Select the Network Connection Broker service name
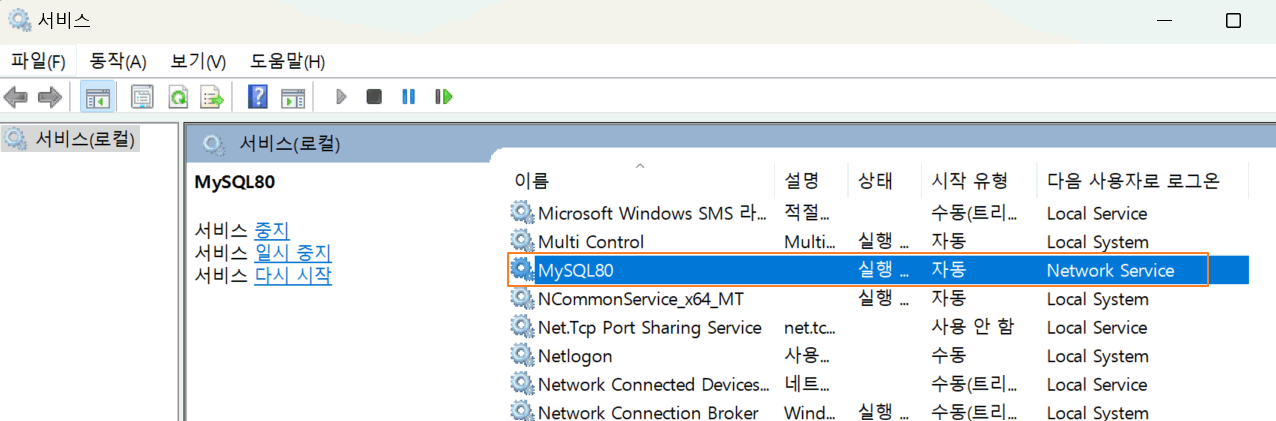Screen dimensions: 1276x421 pyautogui.click(x=648, y=412)
